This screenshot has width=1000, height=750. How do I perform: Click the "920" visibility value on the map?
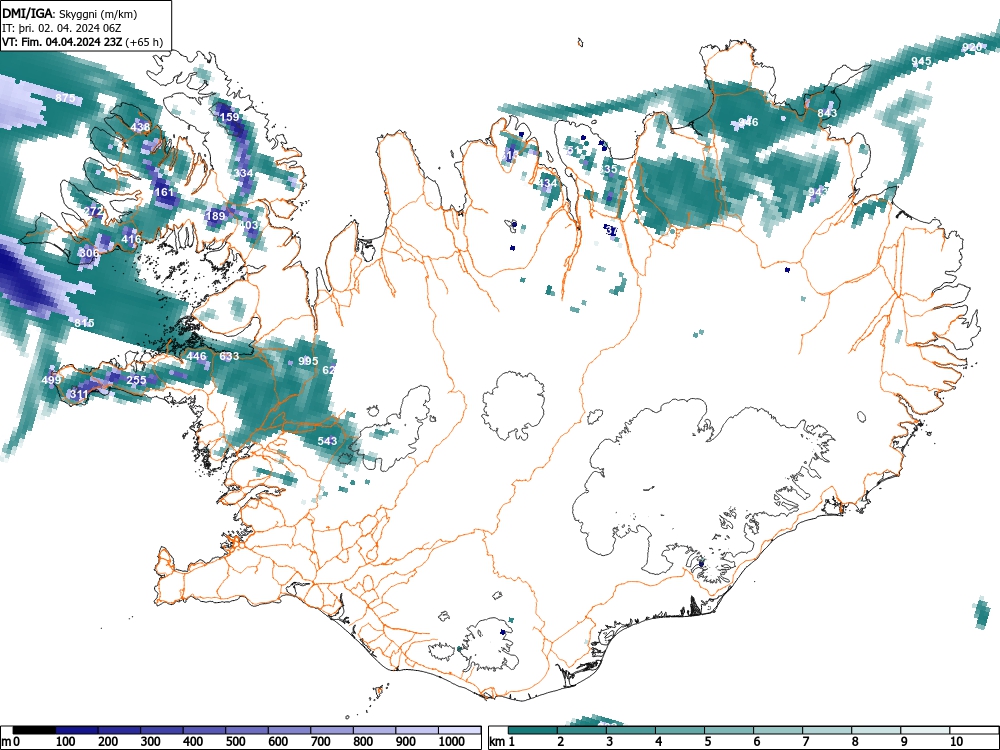(x=971, y=47)
